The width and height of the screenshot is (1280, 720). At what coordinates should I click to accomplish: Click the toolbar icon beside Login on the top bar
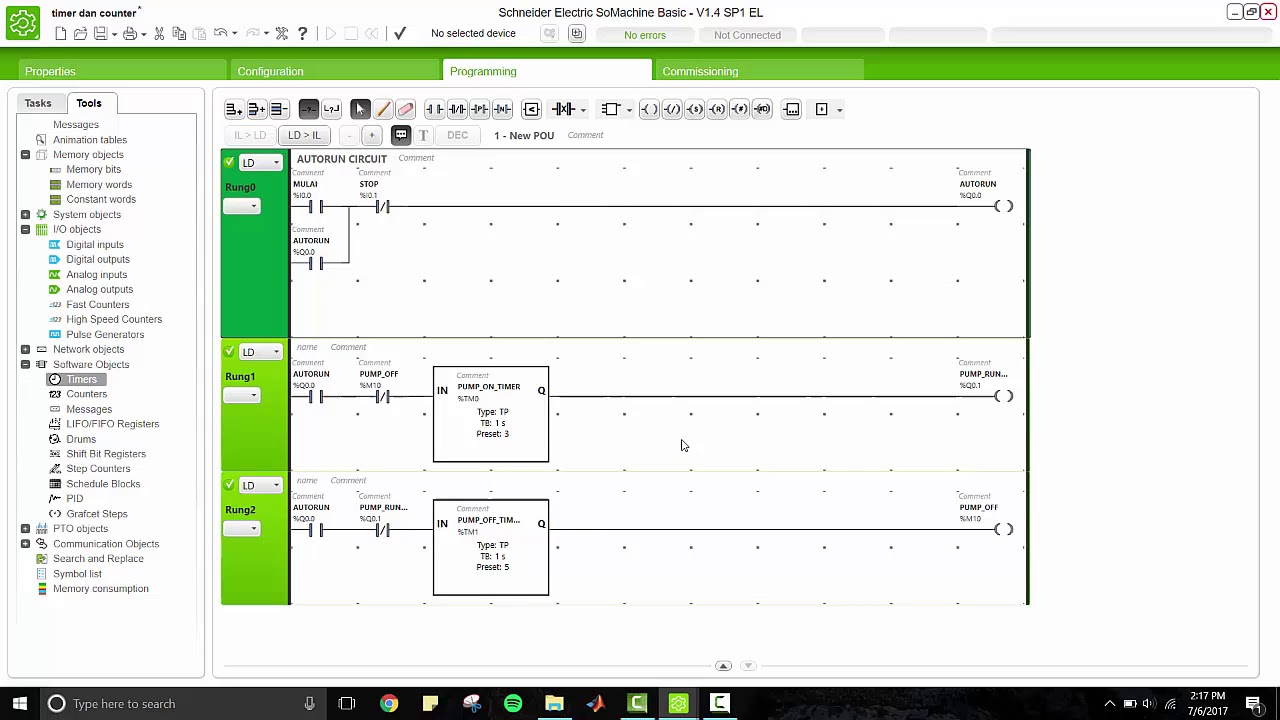576,34
